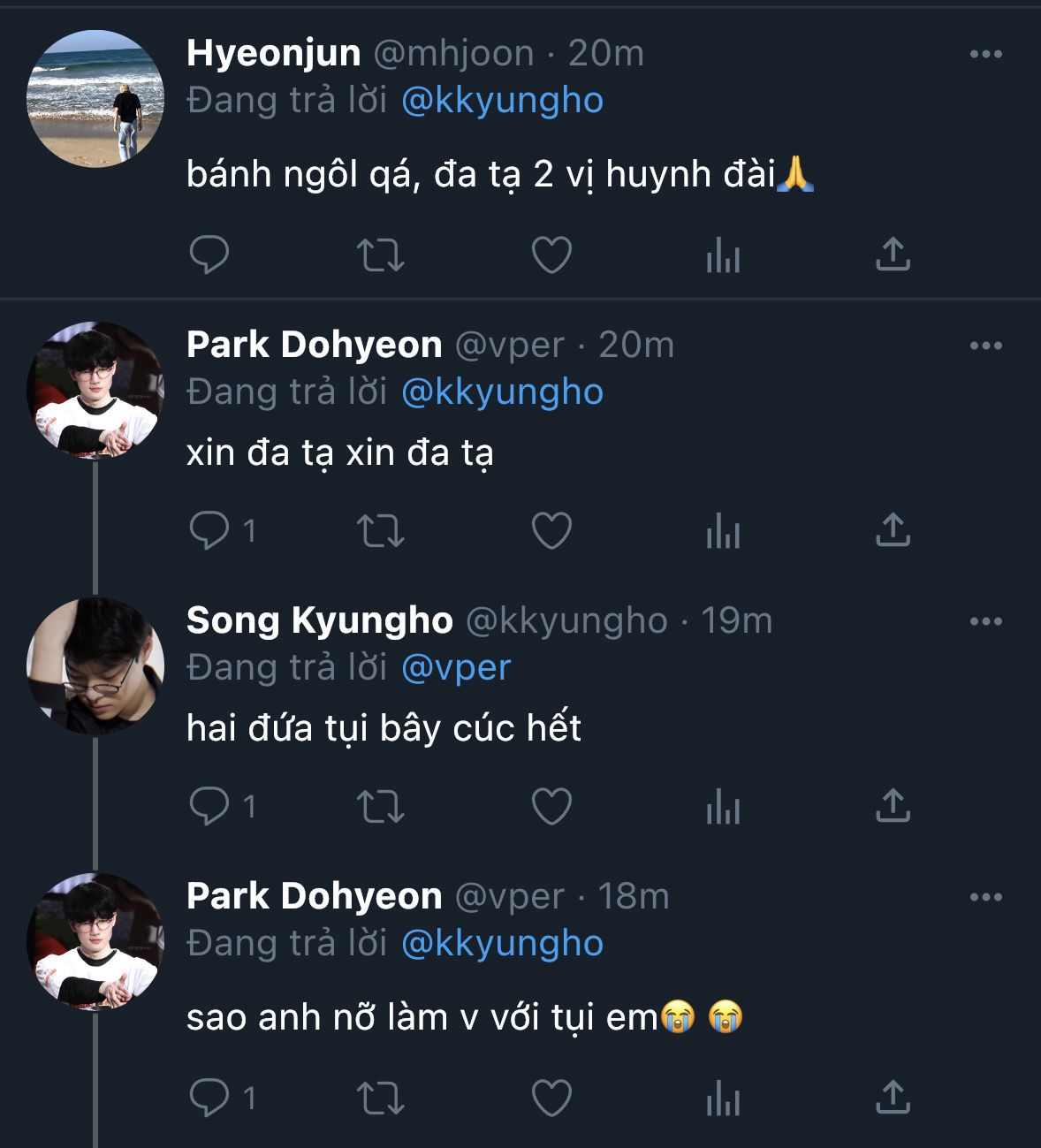The height and width of the screenshot is (1148, 1041).
Task: Retweet Song Kyungho's tweet
Action: pos(380,807)
